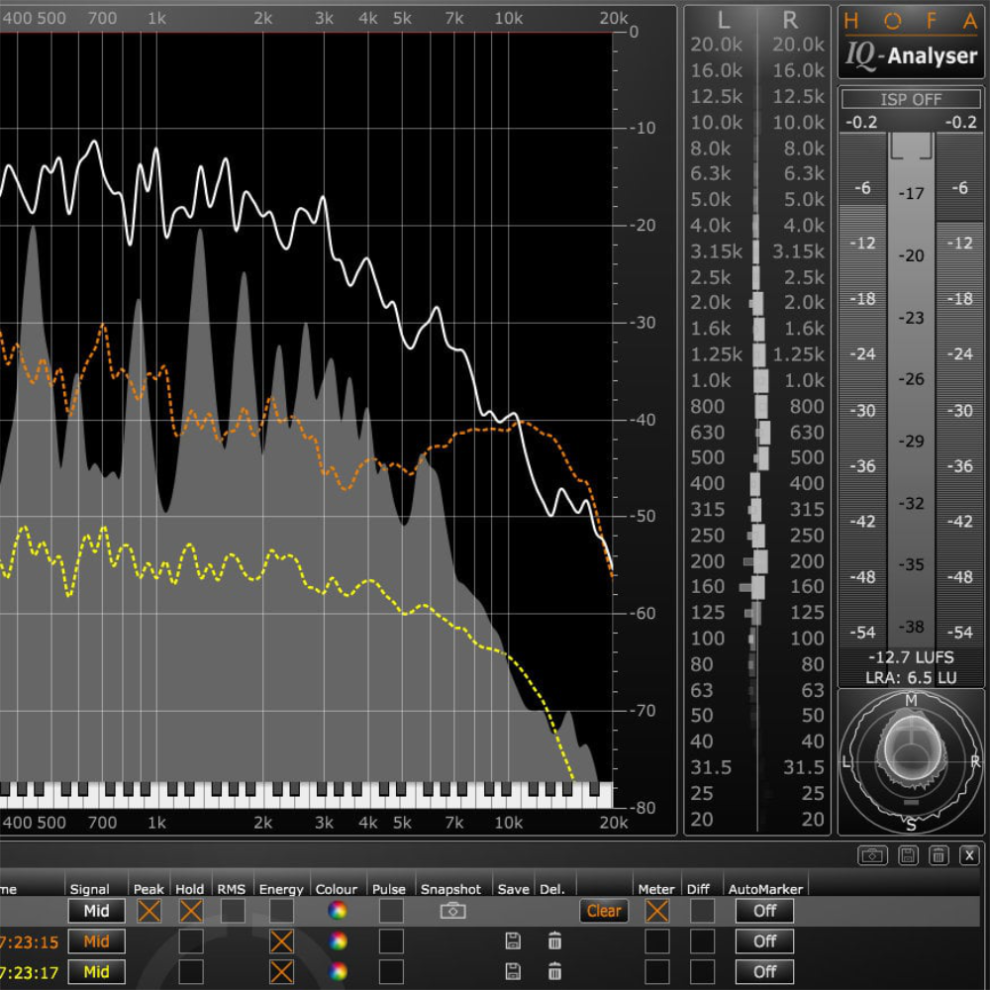Click the top-right floppy disk save icon
This screenshot has width=990, height=990.
tap(907, 855)
